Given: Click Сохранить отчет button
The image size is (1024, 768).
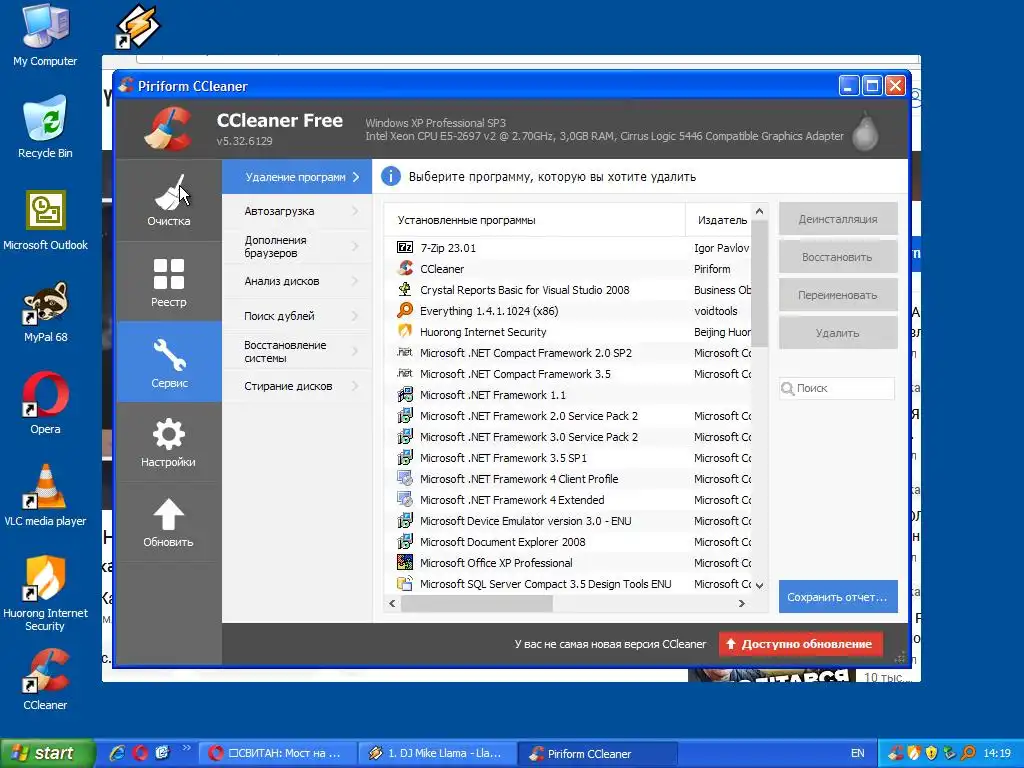Looking at the screenshot, I should point(838,596).
